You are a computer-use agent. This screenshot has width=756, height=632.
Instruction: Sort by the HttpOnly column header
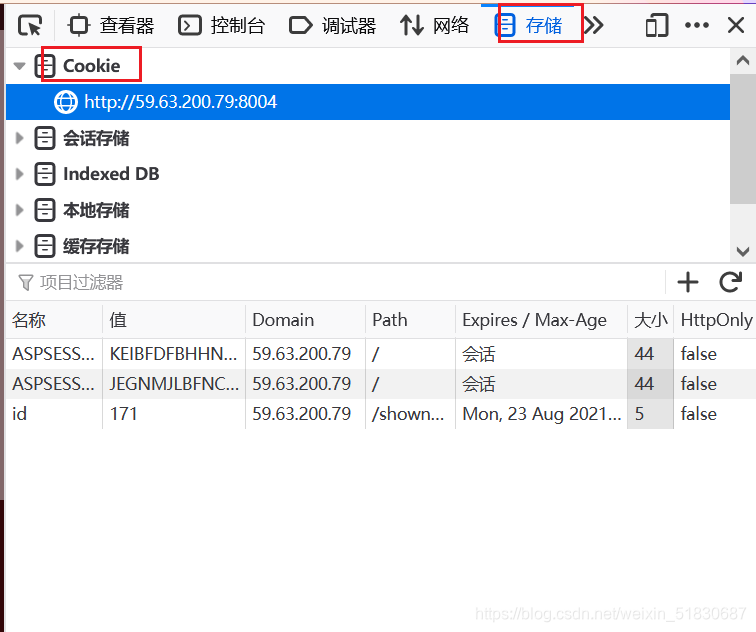(715, 320)
